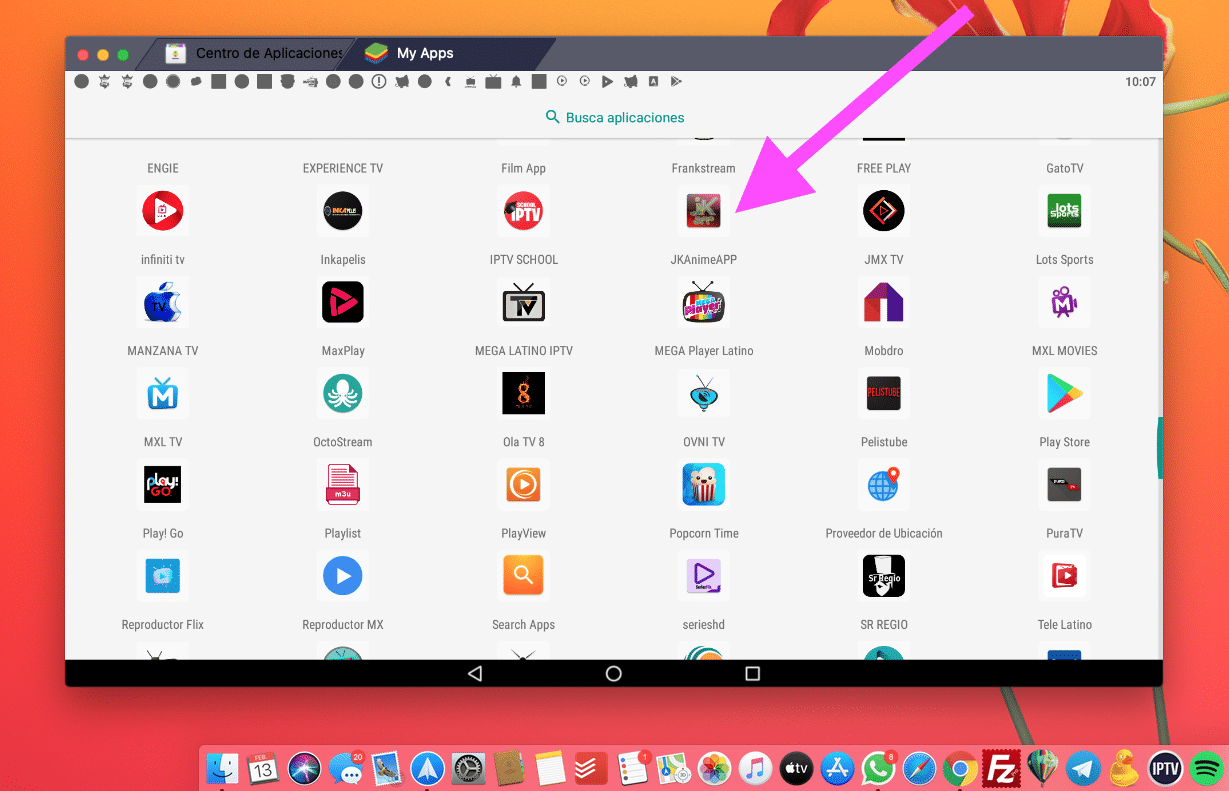Open the App Store from the Dock

pyautogui.click(x=837, y=768)
